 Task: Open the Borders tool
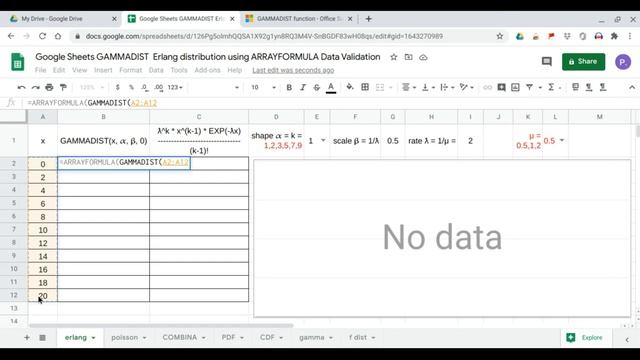(x=365, y=87)
